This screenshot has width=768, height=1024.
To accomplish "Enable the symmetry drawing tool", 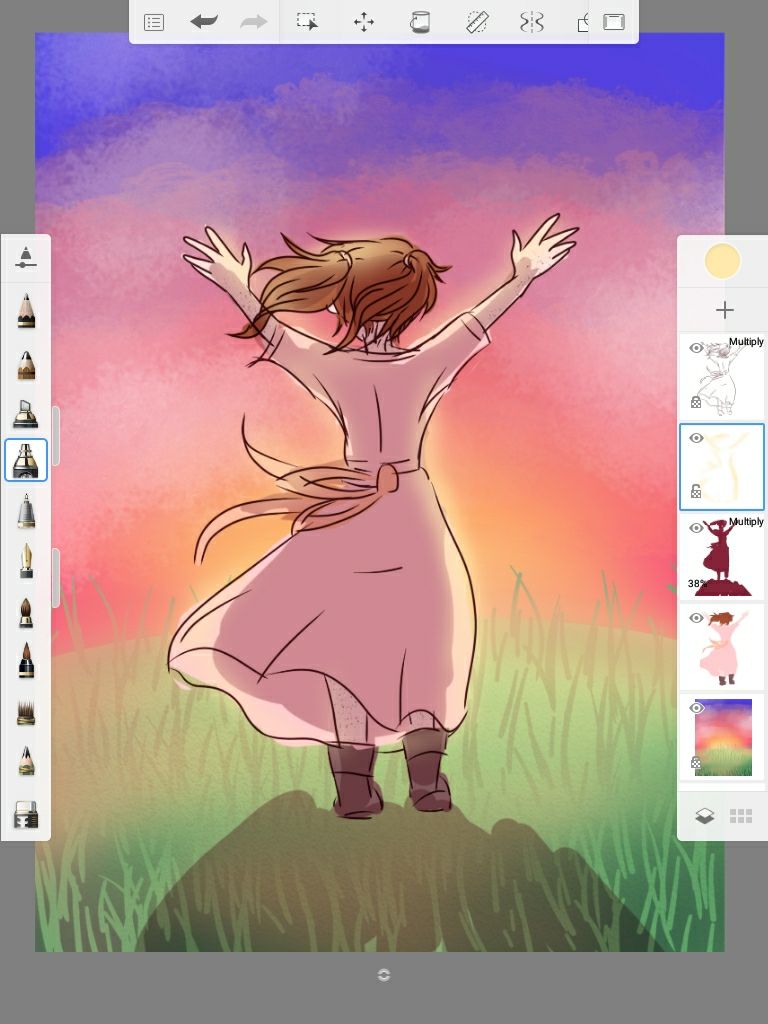I will [532, 22].
